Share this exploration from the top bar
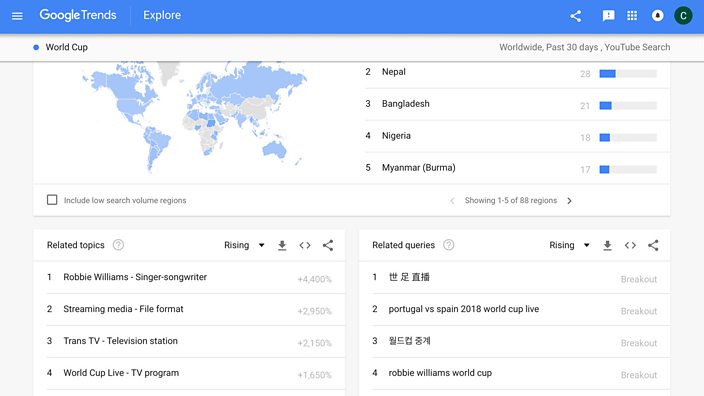The image size is (704, 396). [576, 16]
